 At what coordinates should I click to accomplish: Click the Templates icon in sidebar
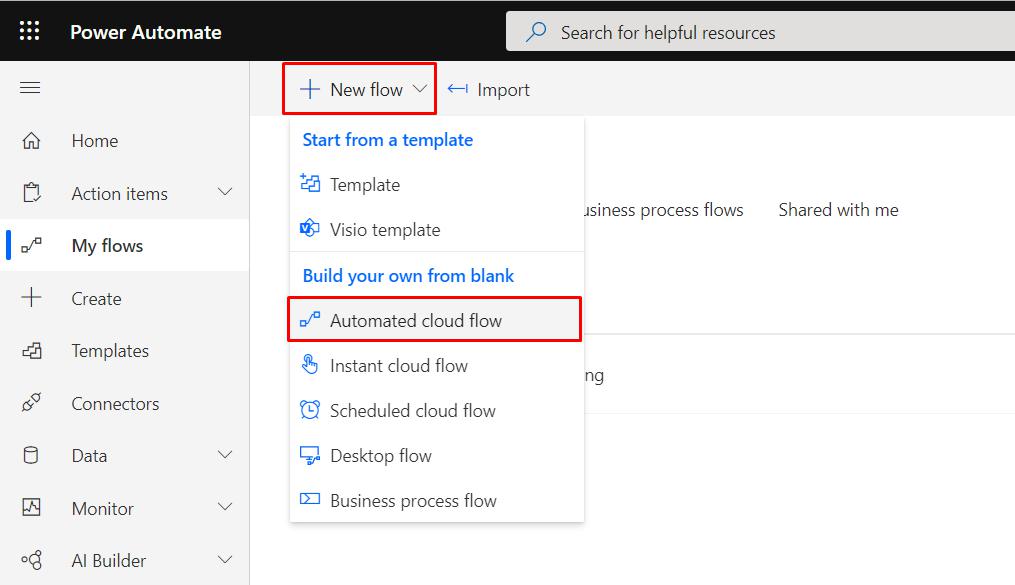click(x=32, y=350)
